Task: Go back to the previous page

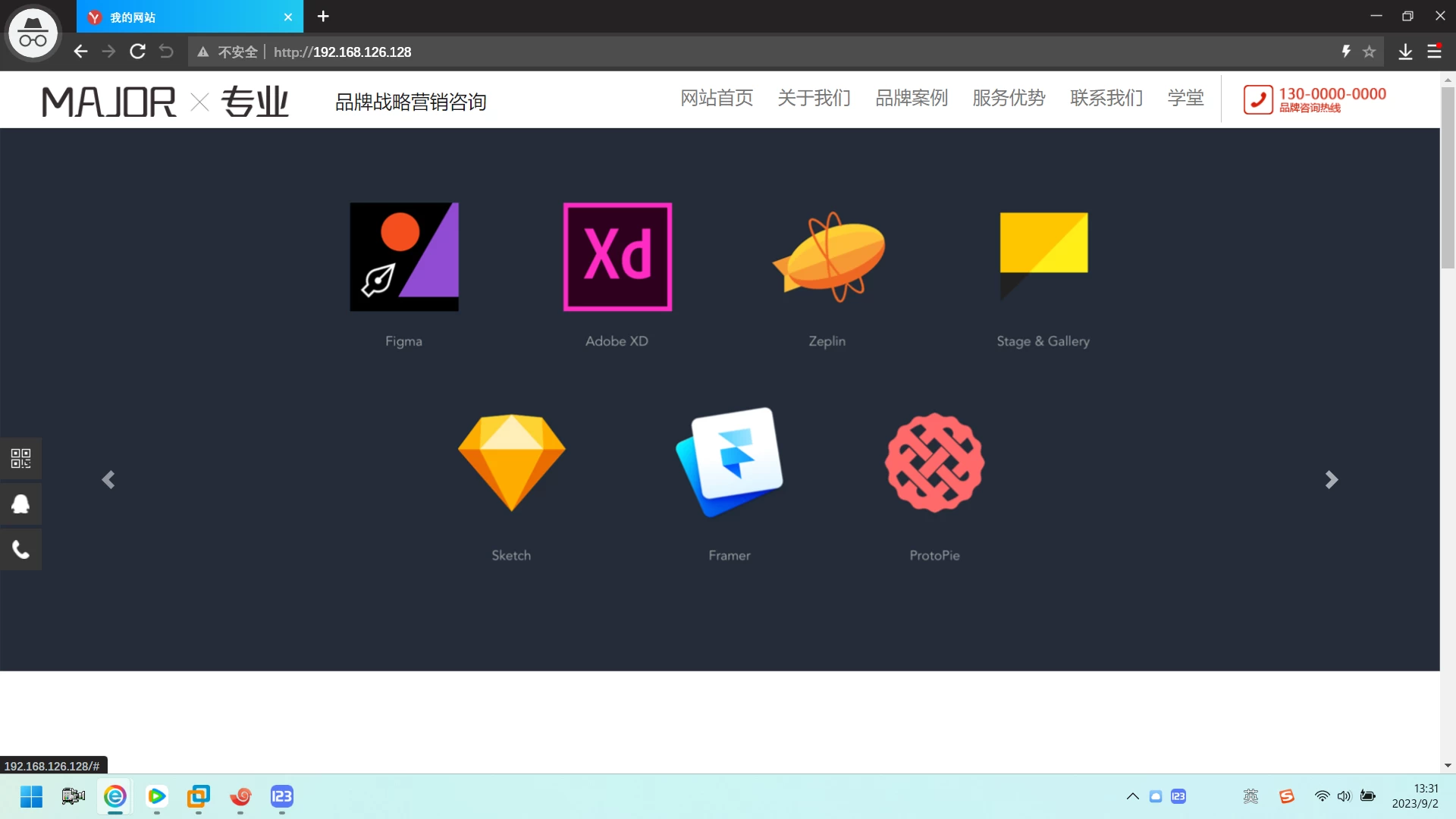Action: (x=80, y=52)
